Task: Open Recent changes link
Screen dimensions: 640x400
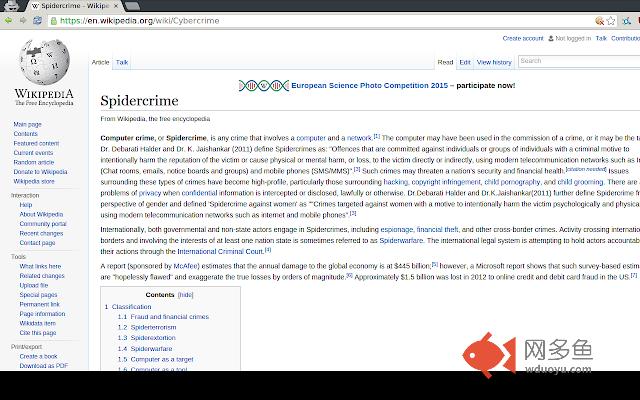Action: coord(41,233)
